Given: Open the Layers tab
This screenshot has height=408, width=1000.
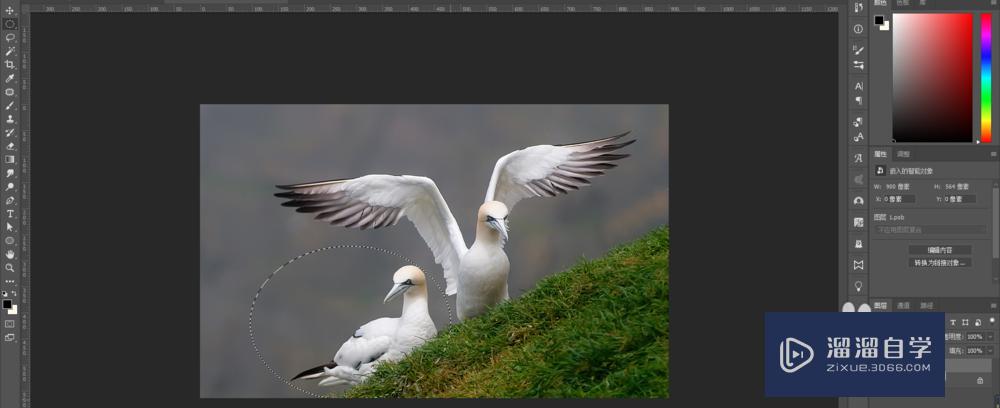Looking at the screenshot, I should coord(881,305).
